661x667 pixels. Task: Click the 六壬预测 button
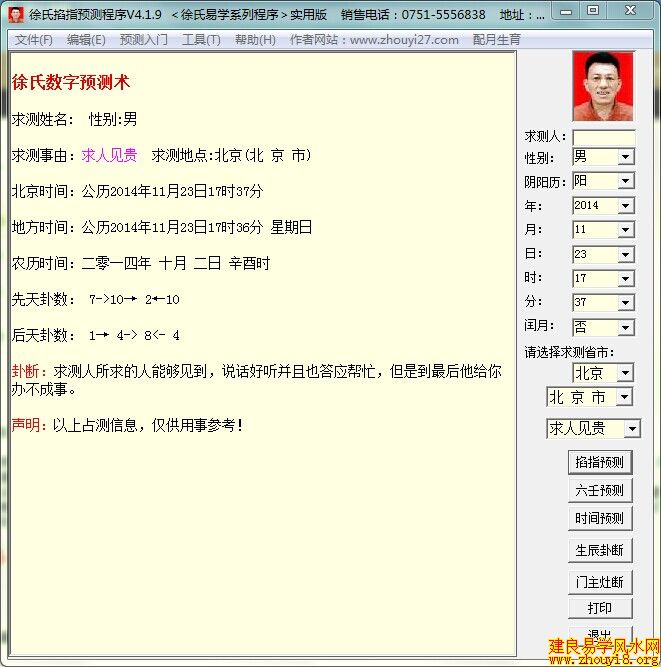pyautogui.click(x=600, y=490)
